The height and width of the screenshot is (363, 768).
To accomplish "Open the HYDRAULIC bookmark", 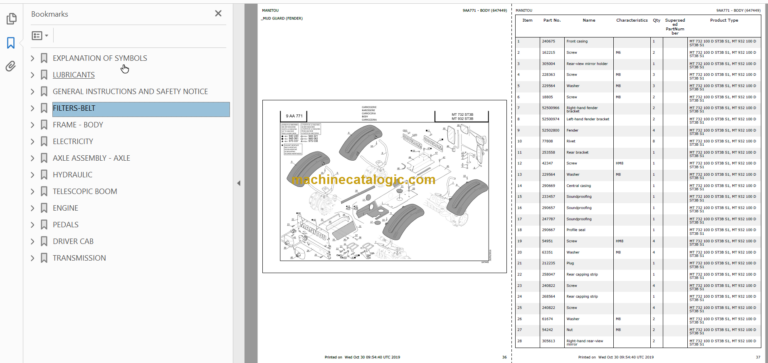I will [72, 175].
